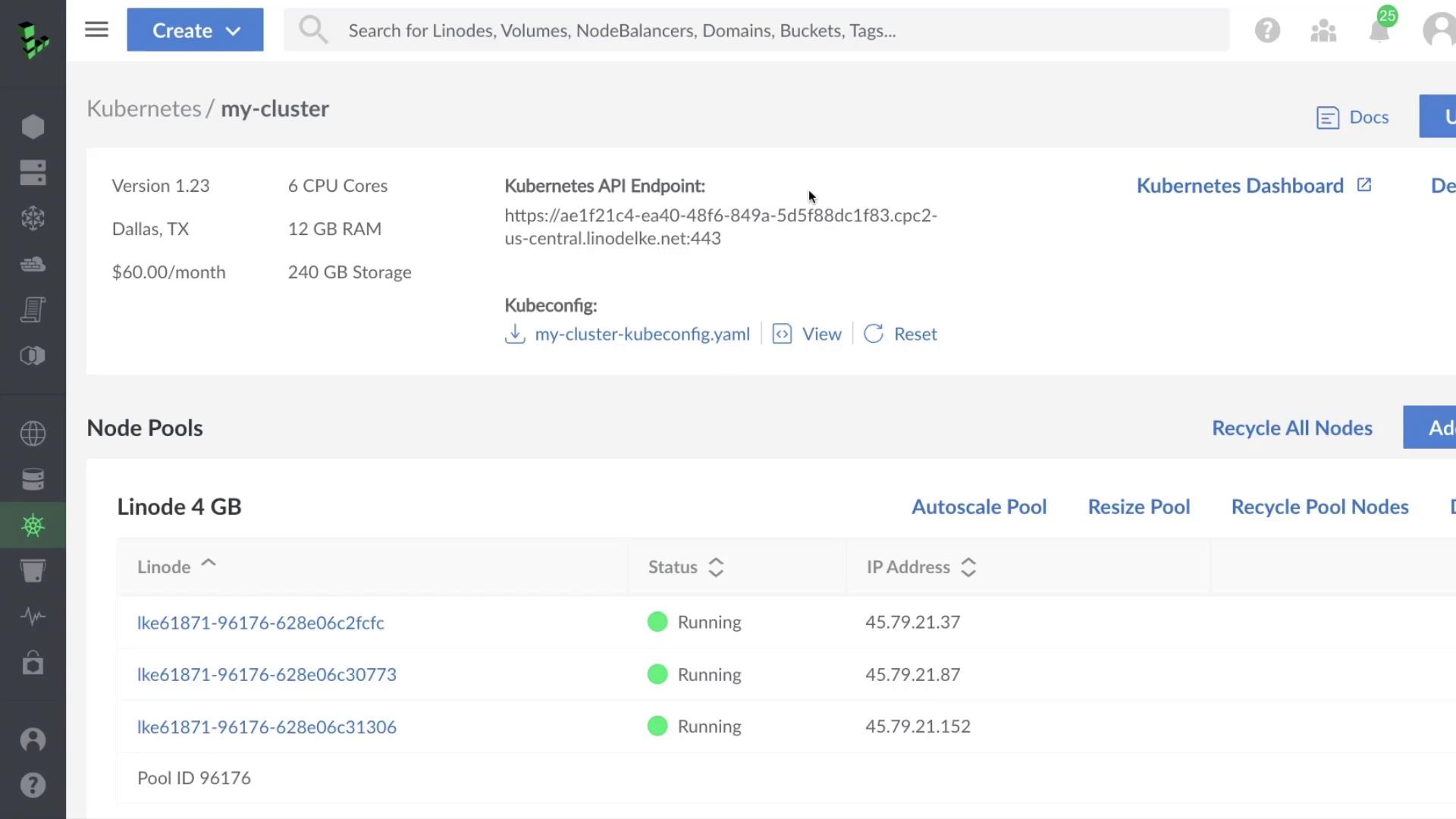
Task: Click Autoscale Pool button
Action: point(978,507)
